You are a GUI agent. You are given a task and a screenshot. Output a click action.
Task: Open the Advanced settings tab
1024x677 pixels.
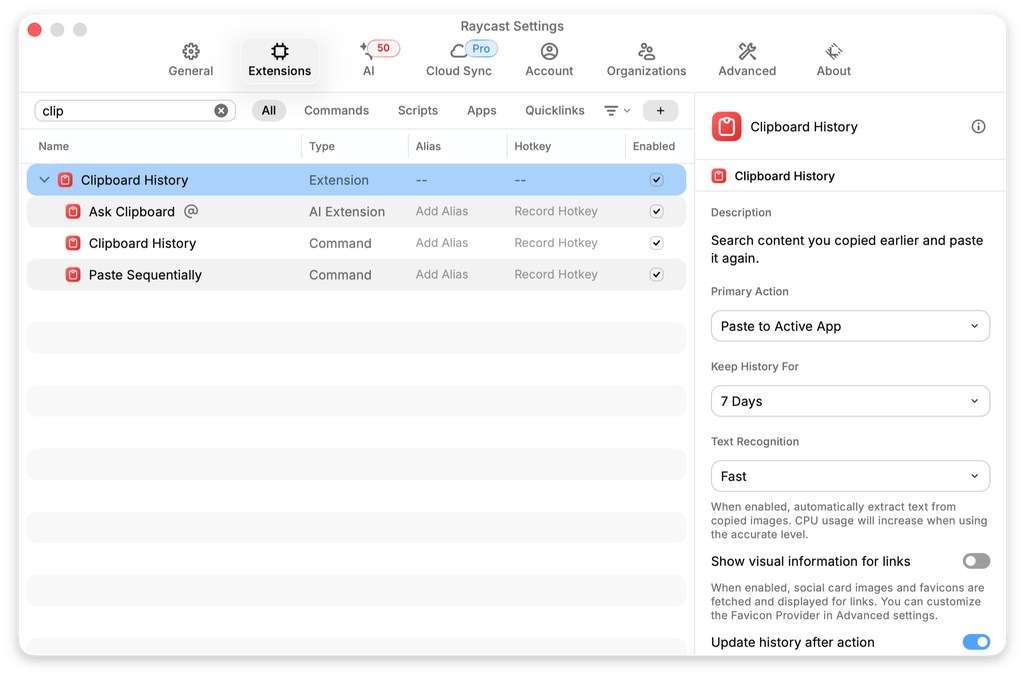click(747, 60)
